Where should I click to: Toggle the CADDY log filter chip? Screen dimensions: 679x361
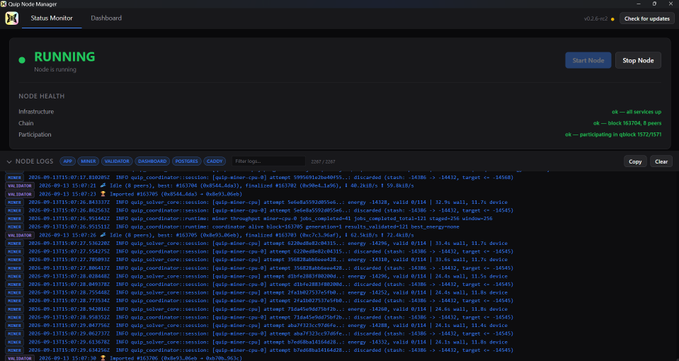pos(214,161)
